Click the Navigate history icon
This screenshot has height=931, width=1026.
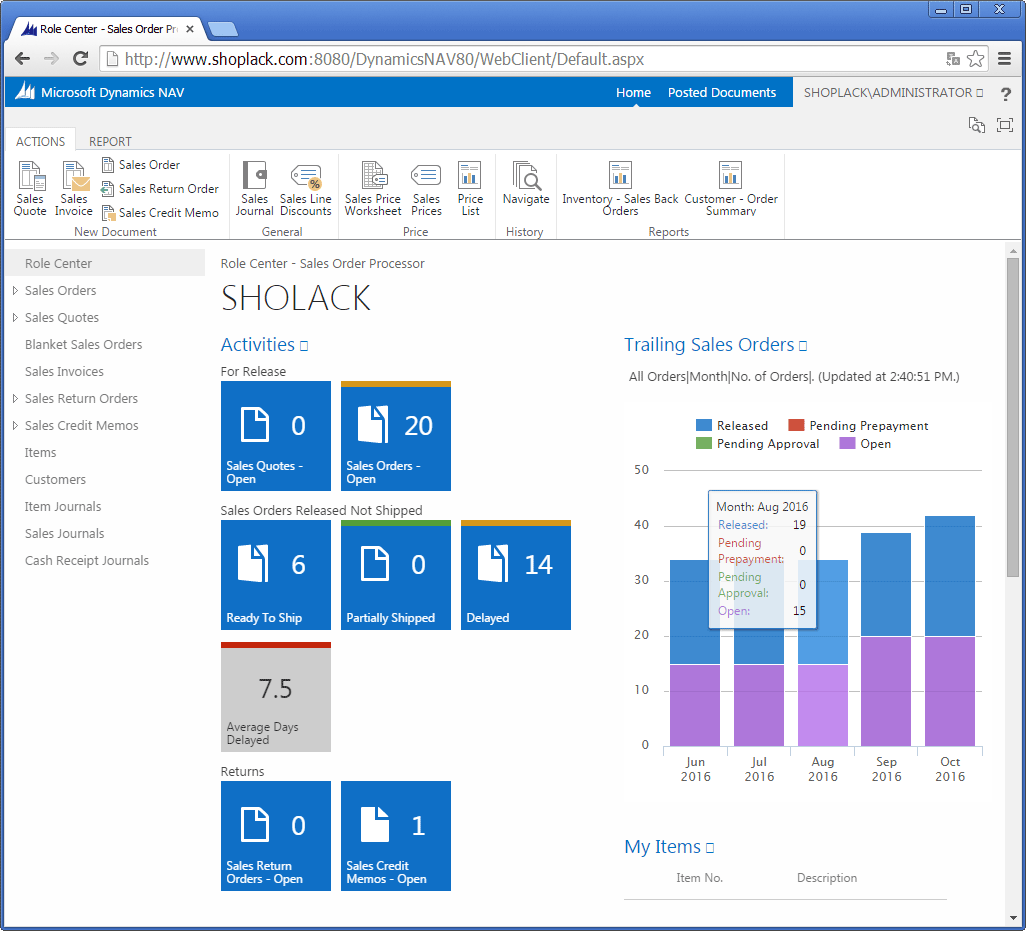526,176
